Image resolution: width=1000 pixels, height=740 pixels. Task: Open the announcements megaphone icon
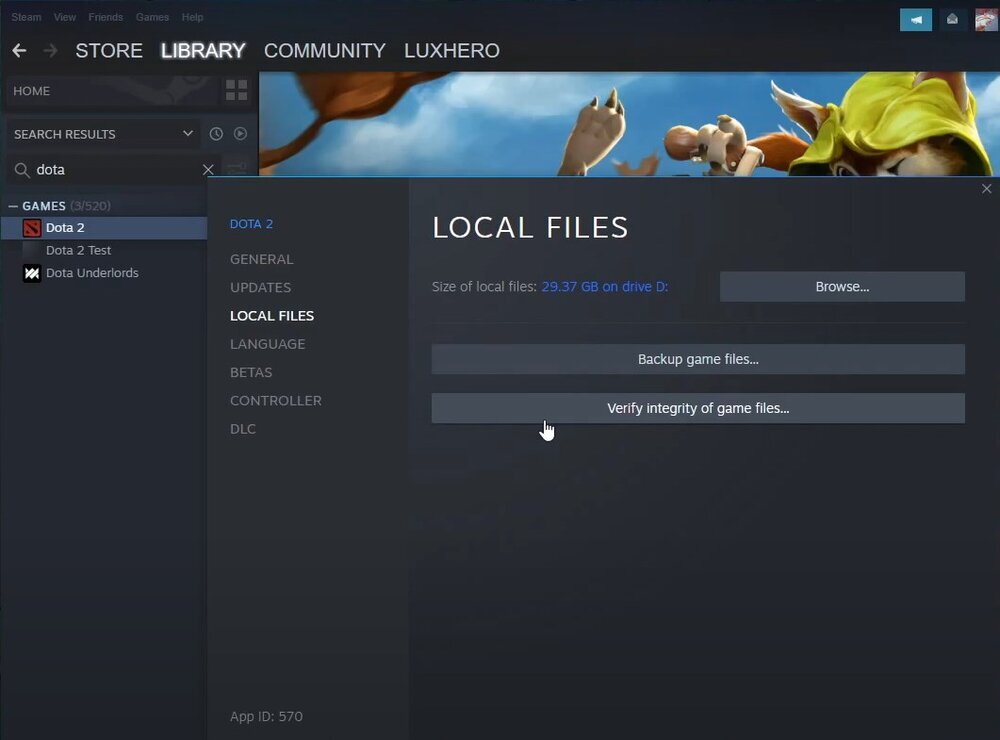pyautogui.click(x=915, y=19)
